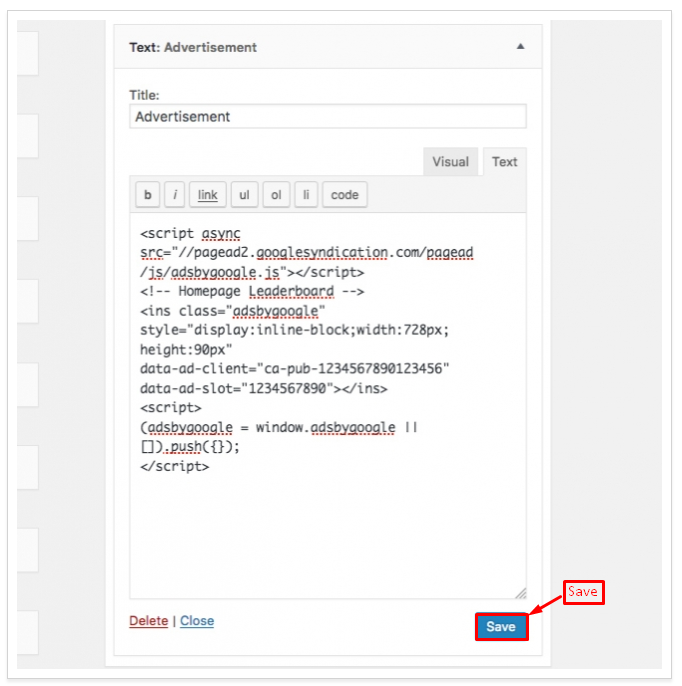This screenshot has height=686, width=682.
Task: Insert a link using link button
Action: [207, 195]
